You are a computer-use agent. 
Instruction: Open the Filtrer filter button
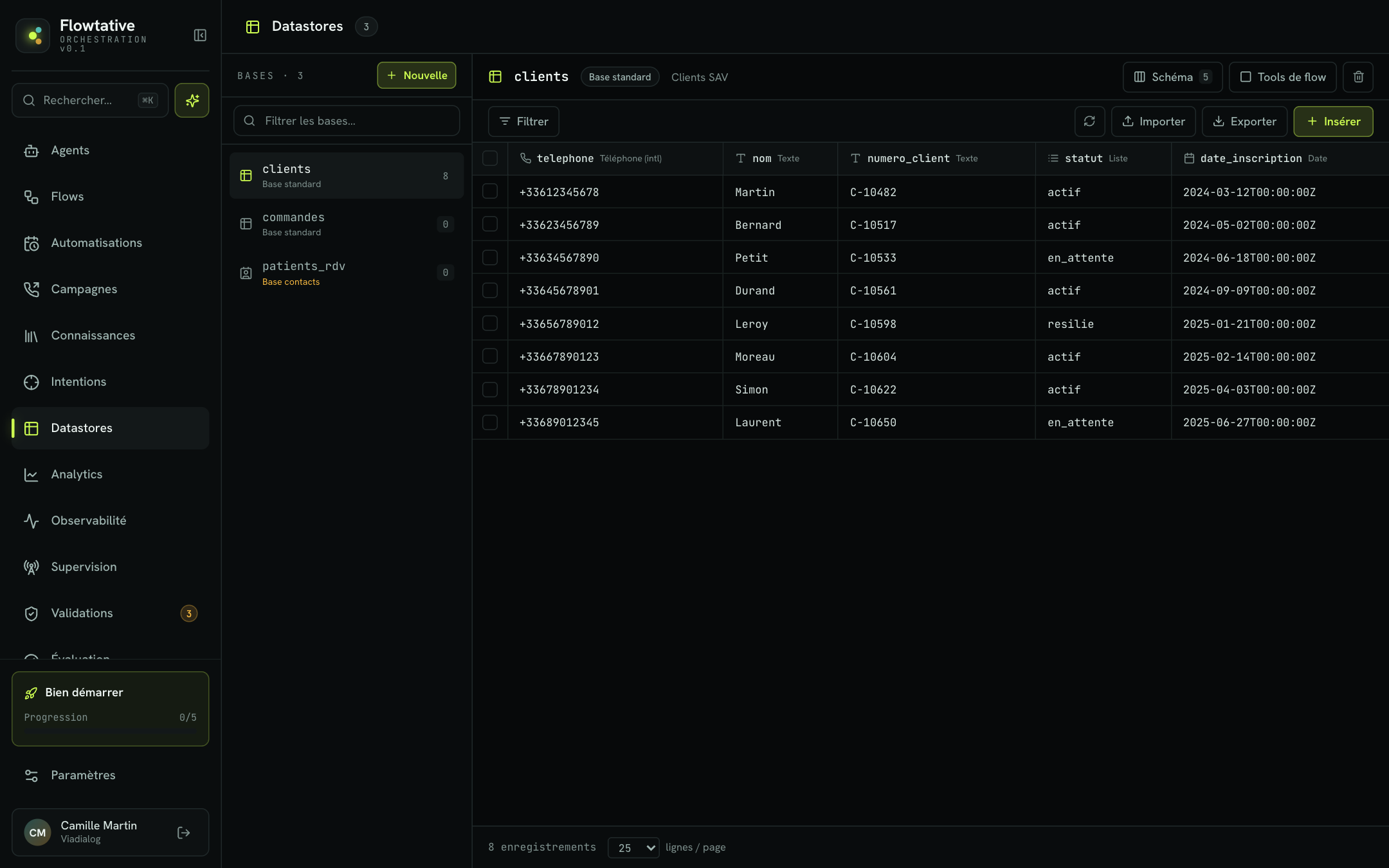coord(523,122)
